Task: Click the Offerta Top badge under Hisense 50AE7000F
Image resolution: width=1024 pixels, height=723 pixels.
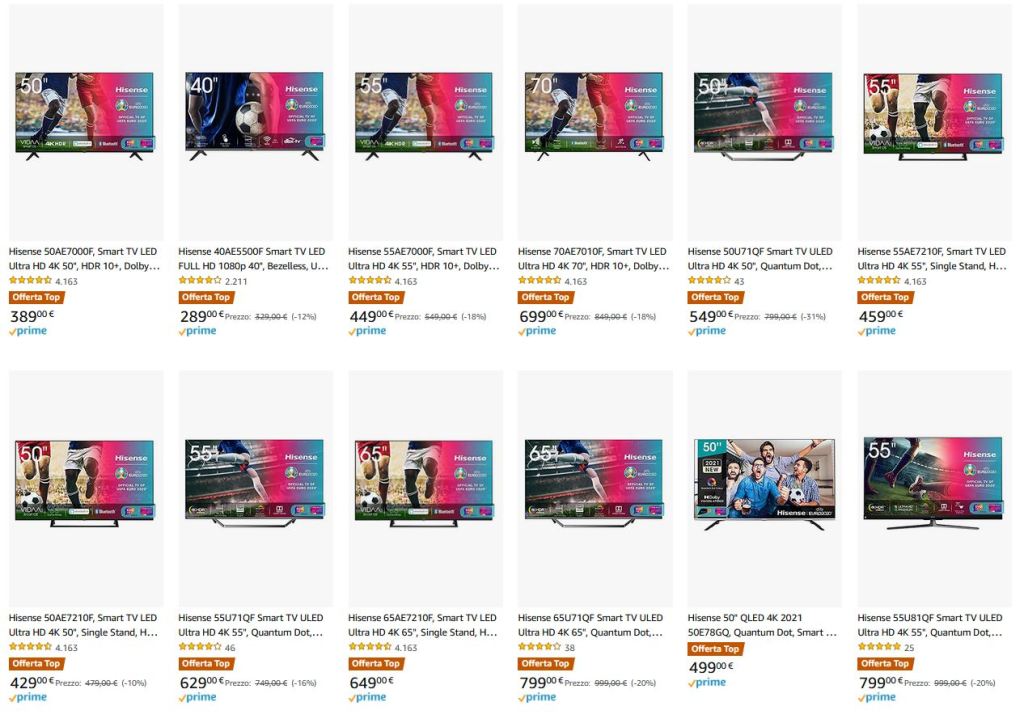Action: tap(38, 297)
